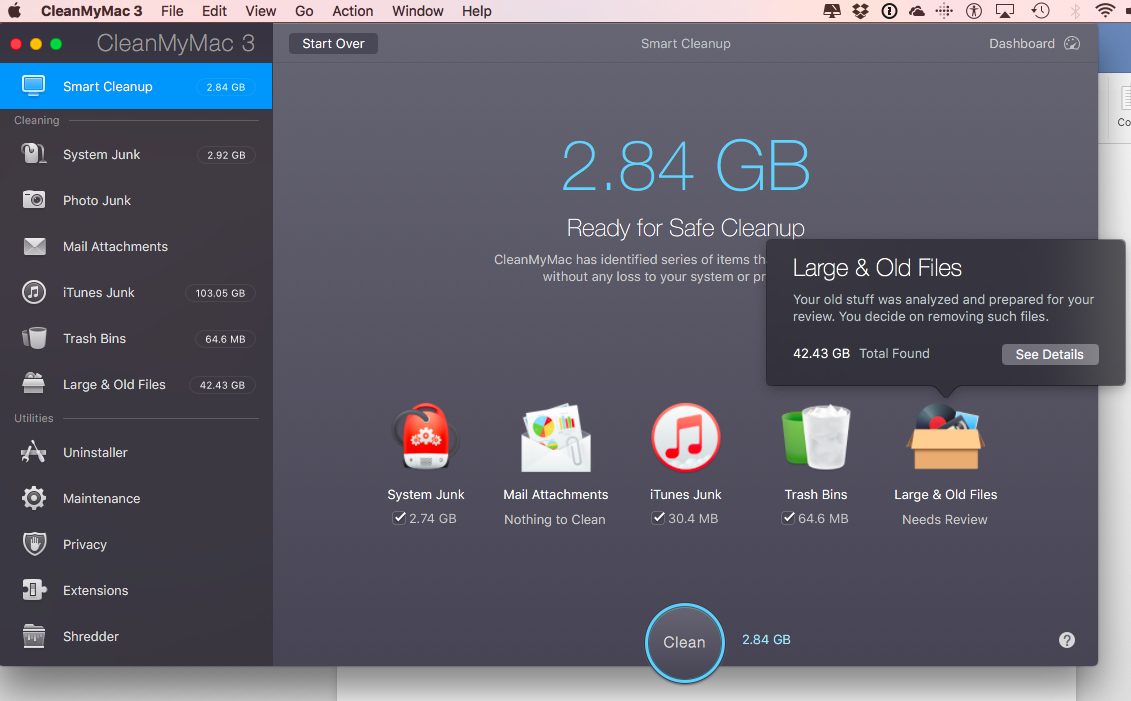1131x701 pixels.
Task: Deselect iTunes Junk 30.4 MB for cleanup
Action: (x=658, y=518)
